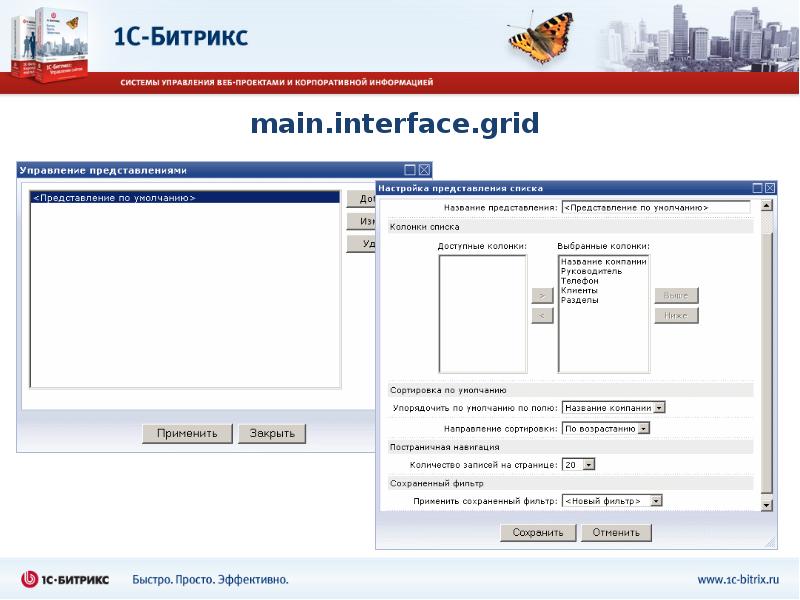The width and height of the screenshot is (800, 600).
Task: Cancel with the Отменить button
Action: [x=616, y=532]
